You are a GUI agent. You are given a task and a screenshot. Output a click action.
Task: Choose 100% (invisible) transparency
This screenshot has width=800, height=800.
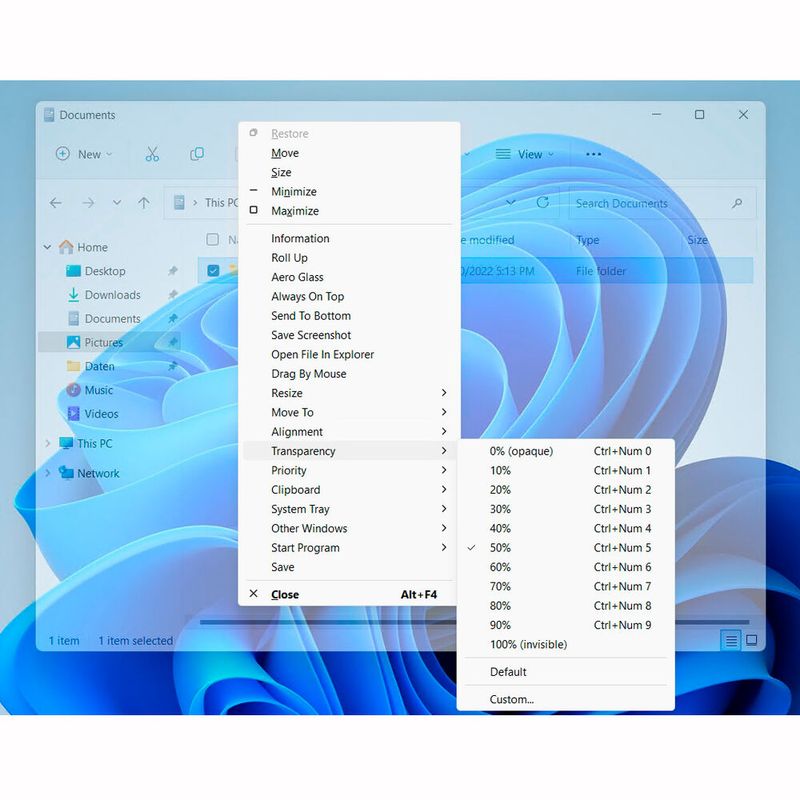(x=566, y=644)
